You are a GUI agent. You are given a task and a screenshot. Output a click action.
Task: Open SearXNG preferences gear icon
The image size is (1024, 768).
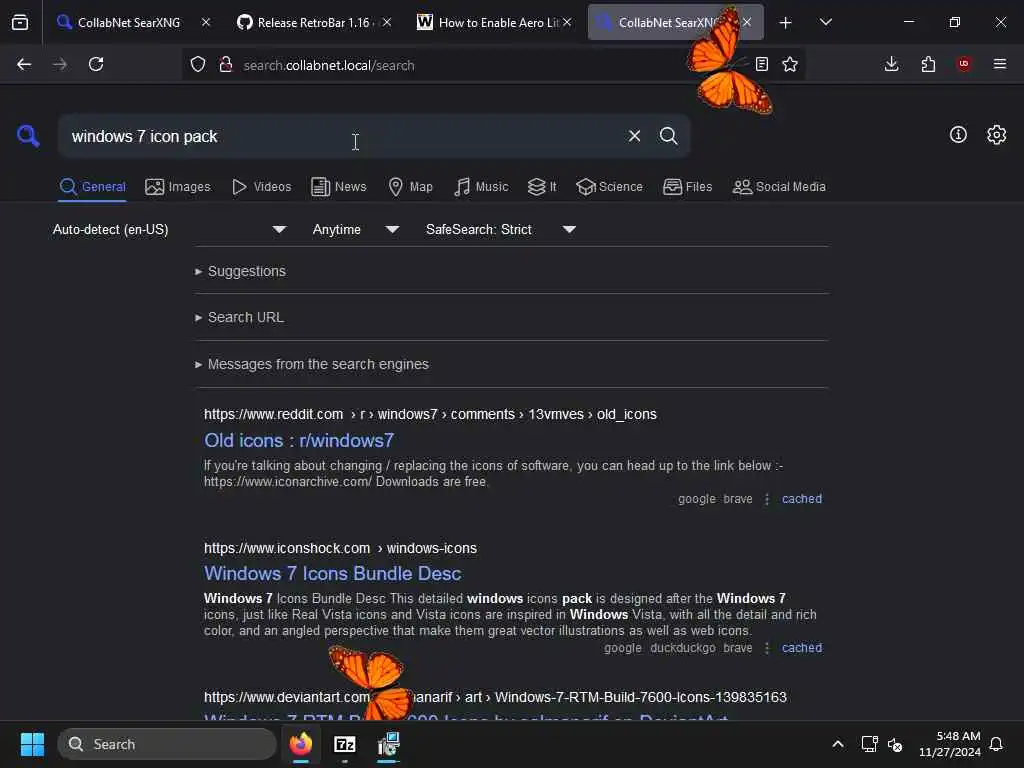pyautogui.click(x=997, y=135)
